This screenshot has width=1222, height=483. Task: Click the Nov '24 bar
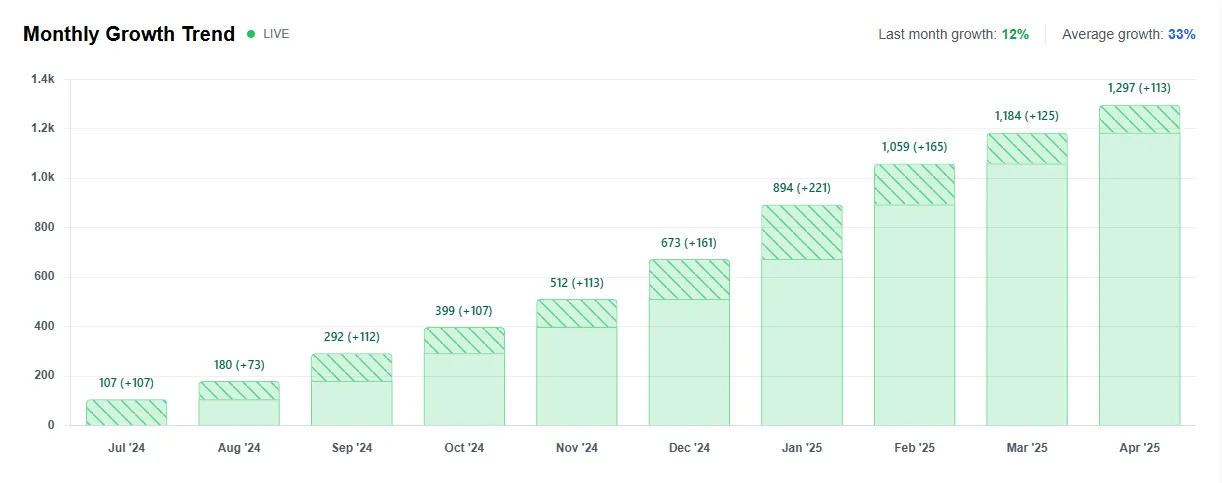[577, 363]
